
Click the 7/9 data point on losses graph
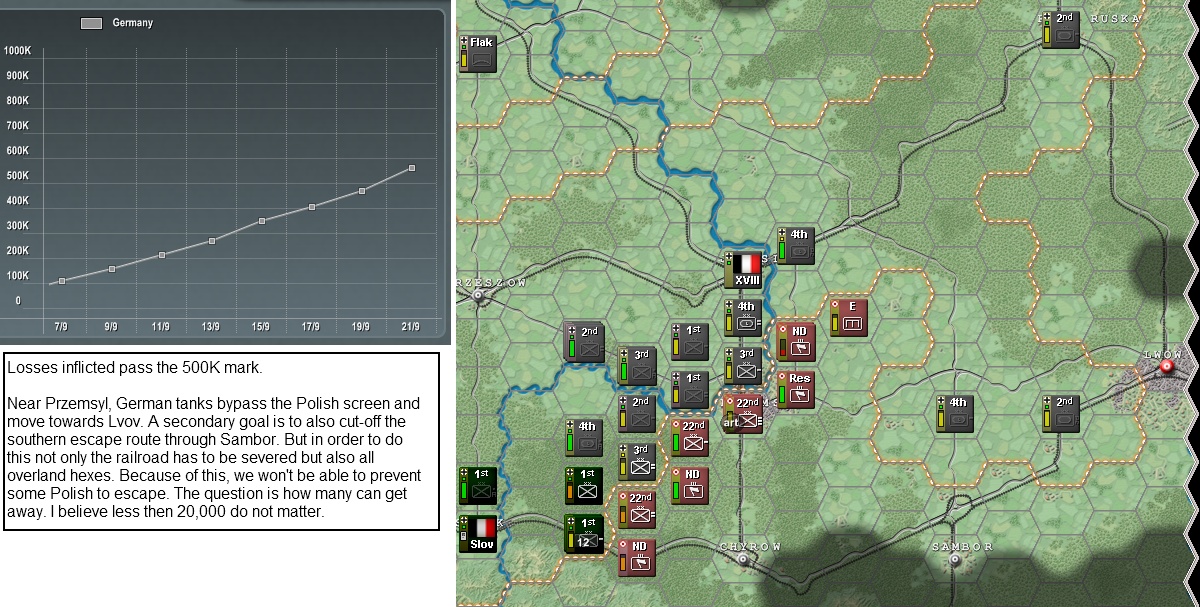point(62,281)
